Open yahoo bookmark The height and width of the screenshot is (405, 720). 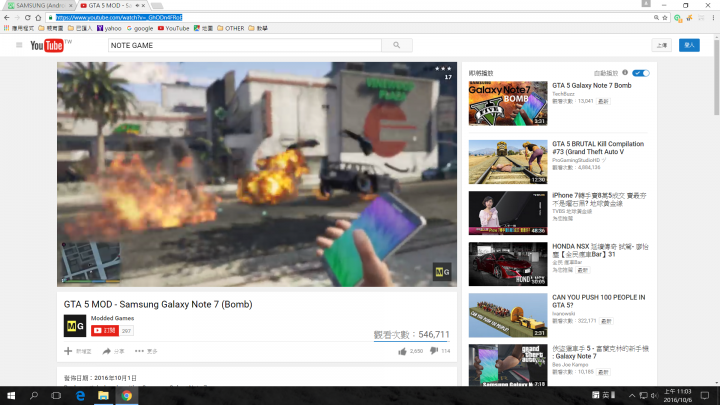[x=109, y=28]
